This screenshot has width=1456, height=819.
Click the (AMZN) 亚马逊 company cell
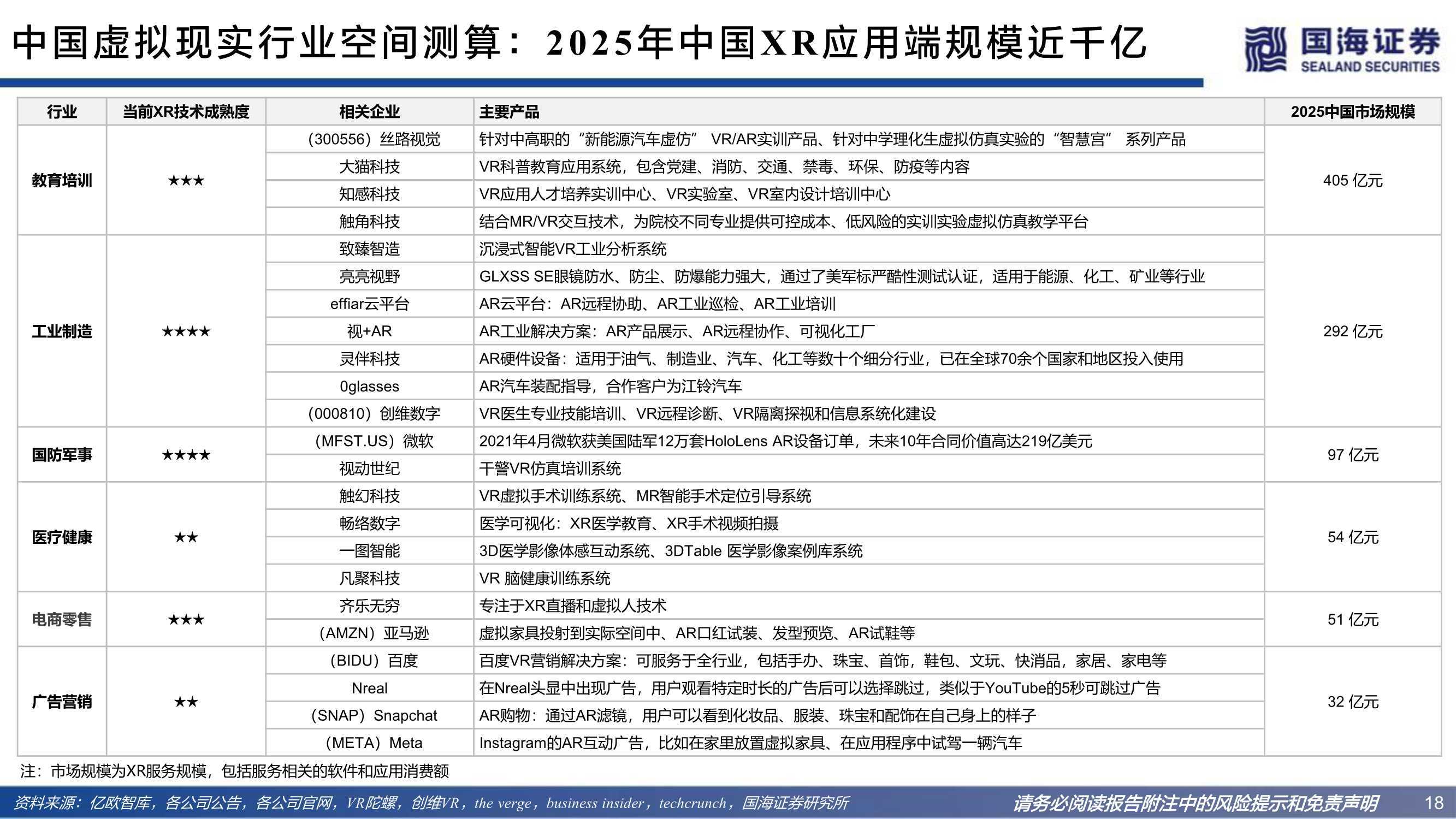click(x=369, y=633)
